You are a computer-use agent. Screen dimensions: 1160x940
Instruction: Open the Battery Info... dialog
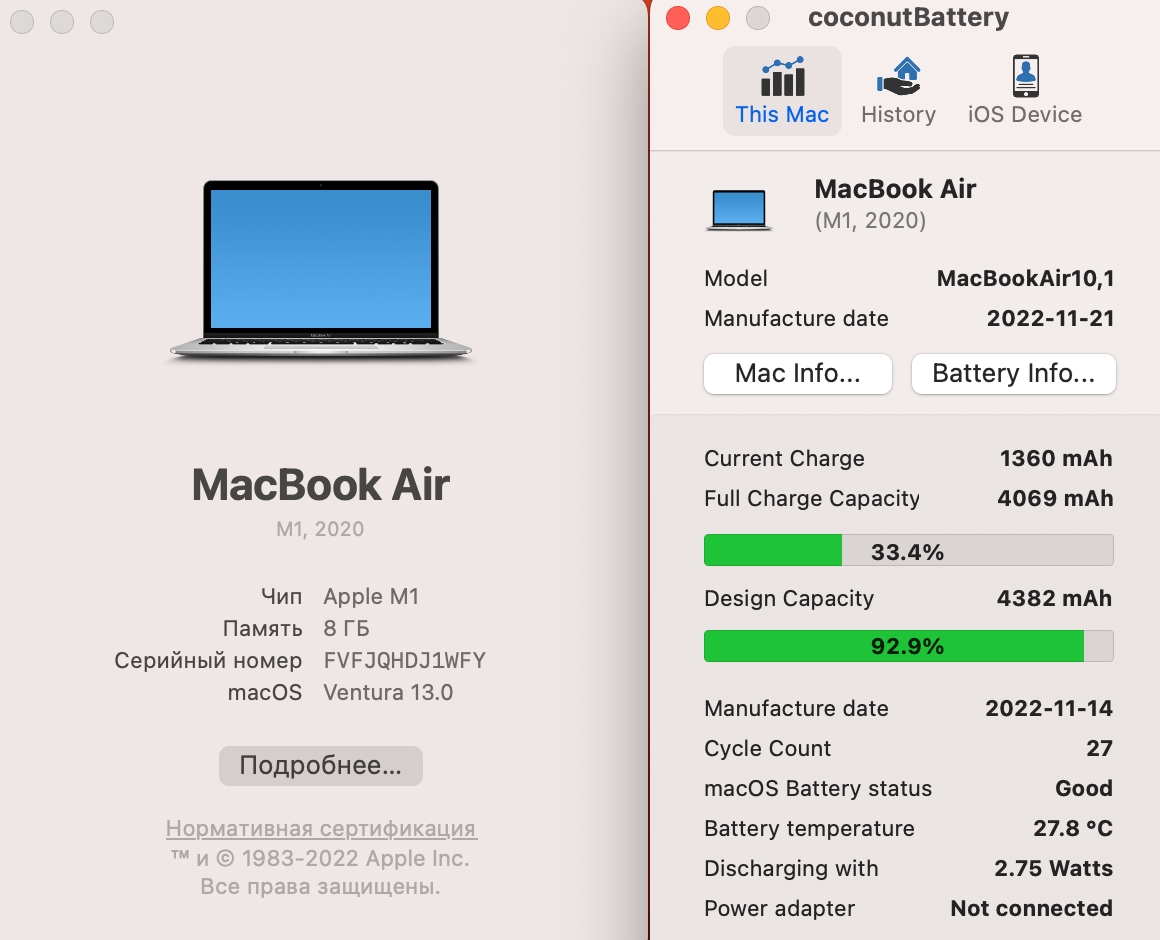tap(1014, 373)
